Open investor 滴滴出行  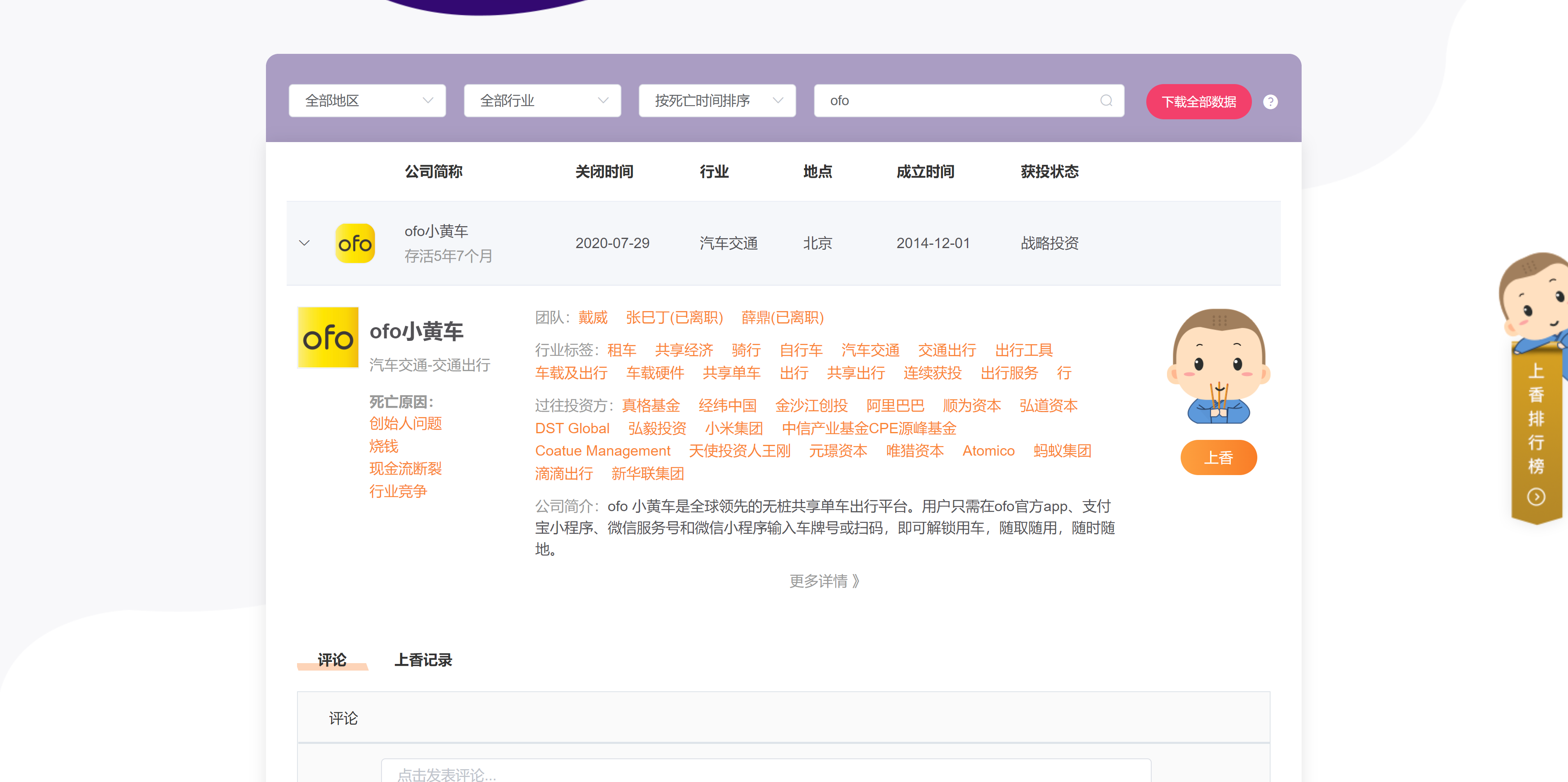pyautogui.click(x=564, y=474)
